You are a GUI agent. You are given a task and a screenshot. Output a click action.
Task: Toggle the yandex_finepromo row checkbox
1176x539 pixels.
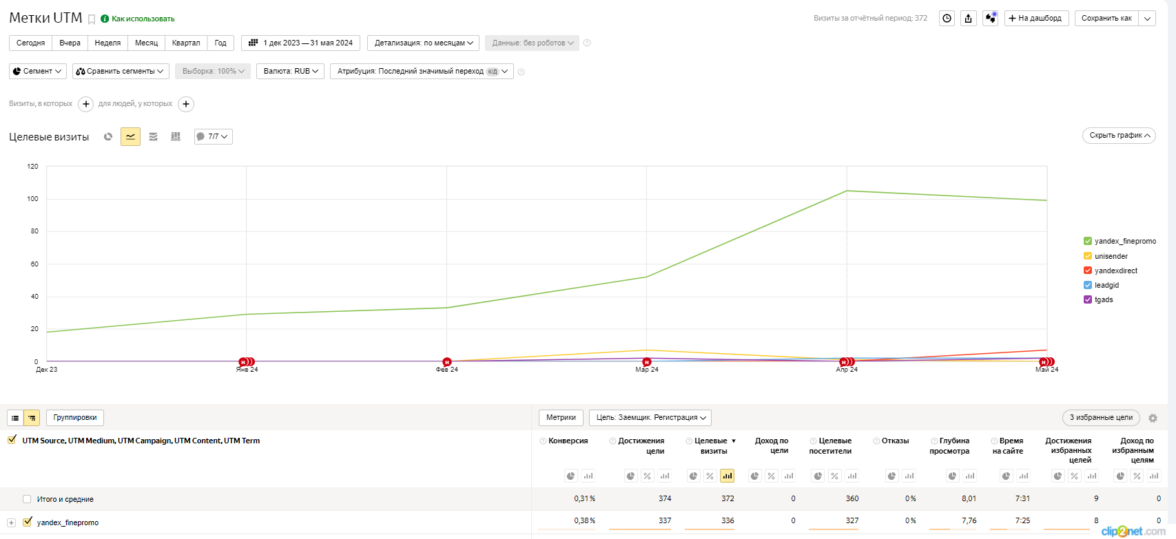click(28, 522)
